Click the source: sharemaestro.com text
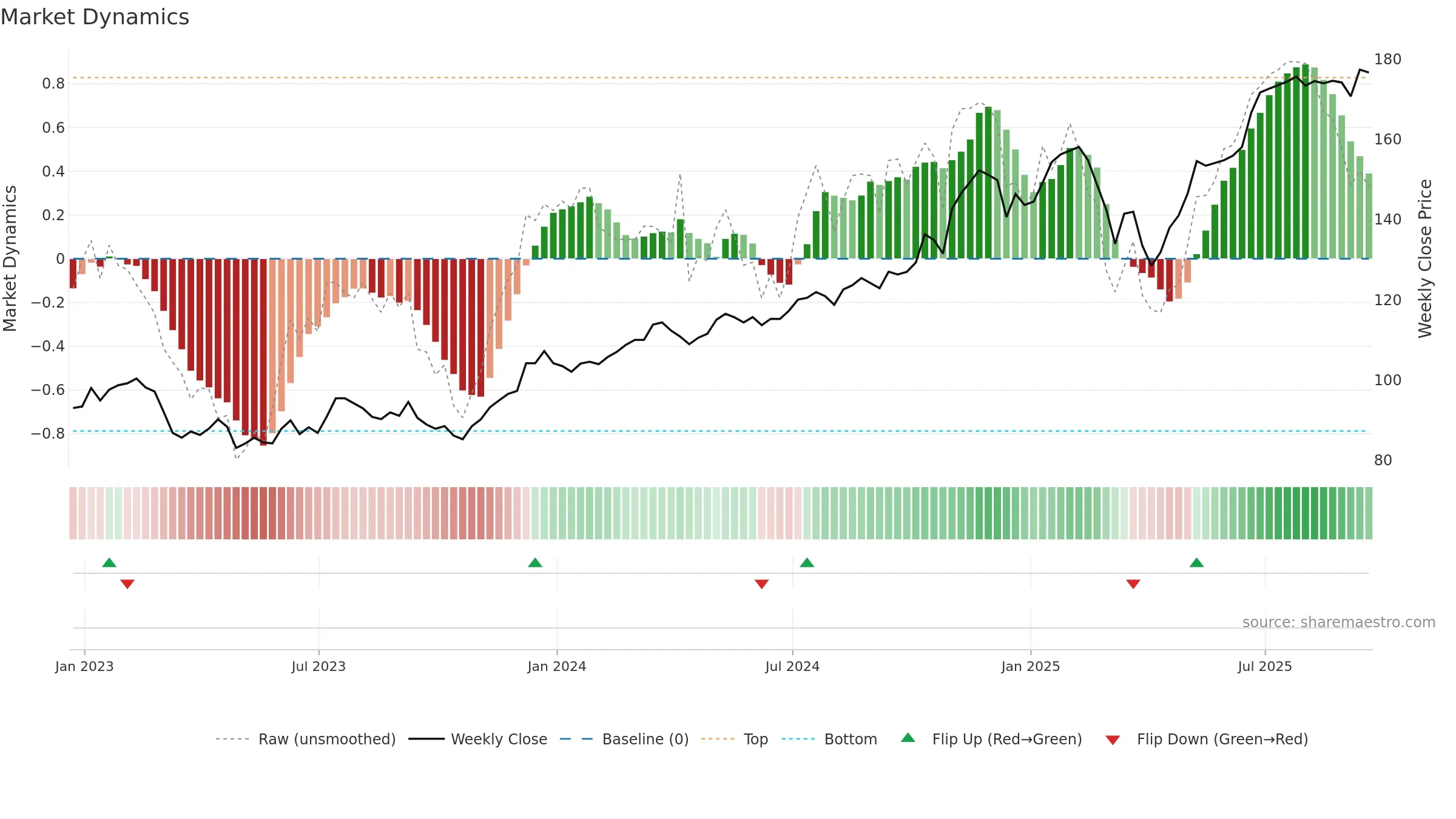Image resolution: width=1456 pixels, height=819 pixels. click(x=1339, y=622)
